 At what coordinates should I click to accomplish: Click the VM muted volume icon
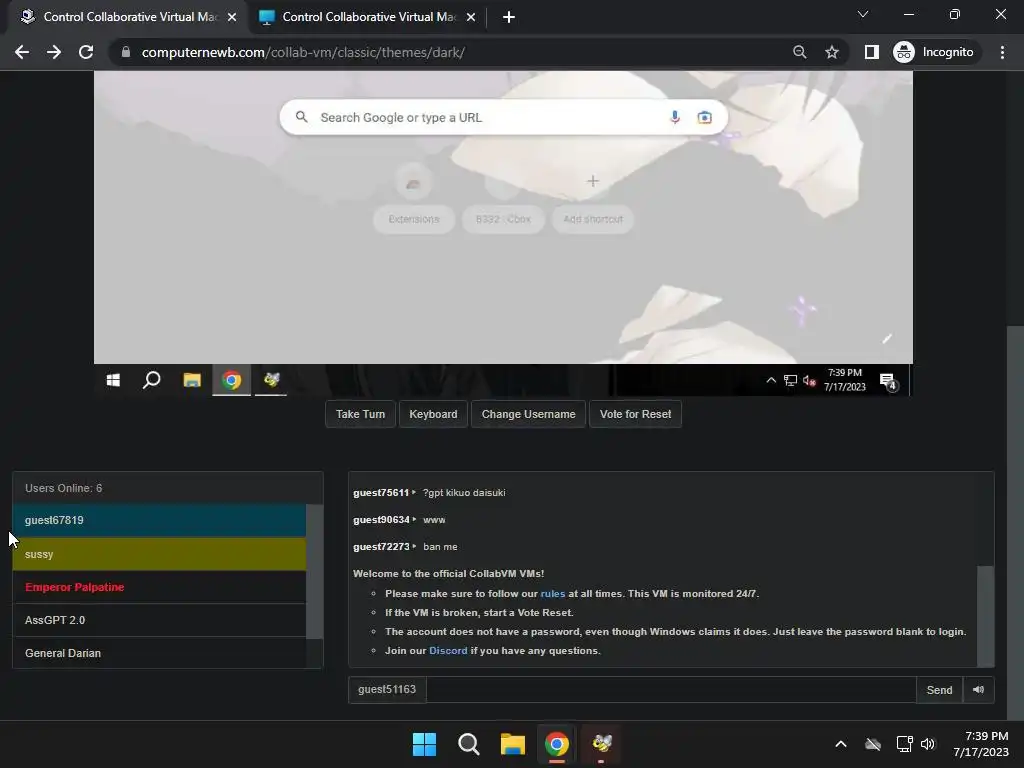[809, 380]
